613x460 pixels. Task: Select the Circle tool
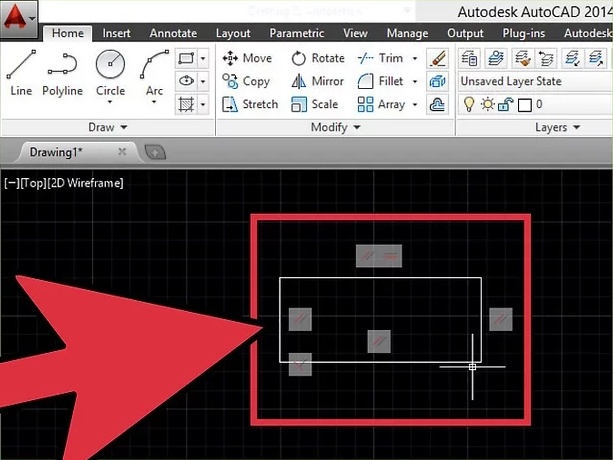coord(110,72)
